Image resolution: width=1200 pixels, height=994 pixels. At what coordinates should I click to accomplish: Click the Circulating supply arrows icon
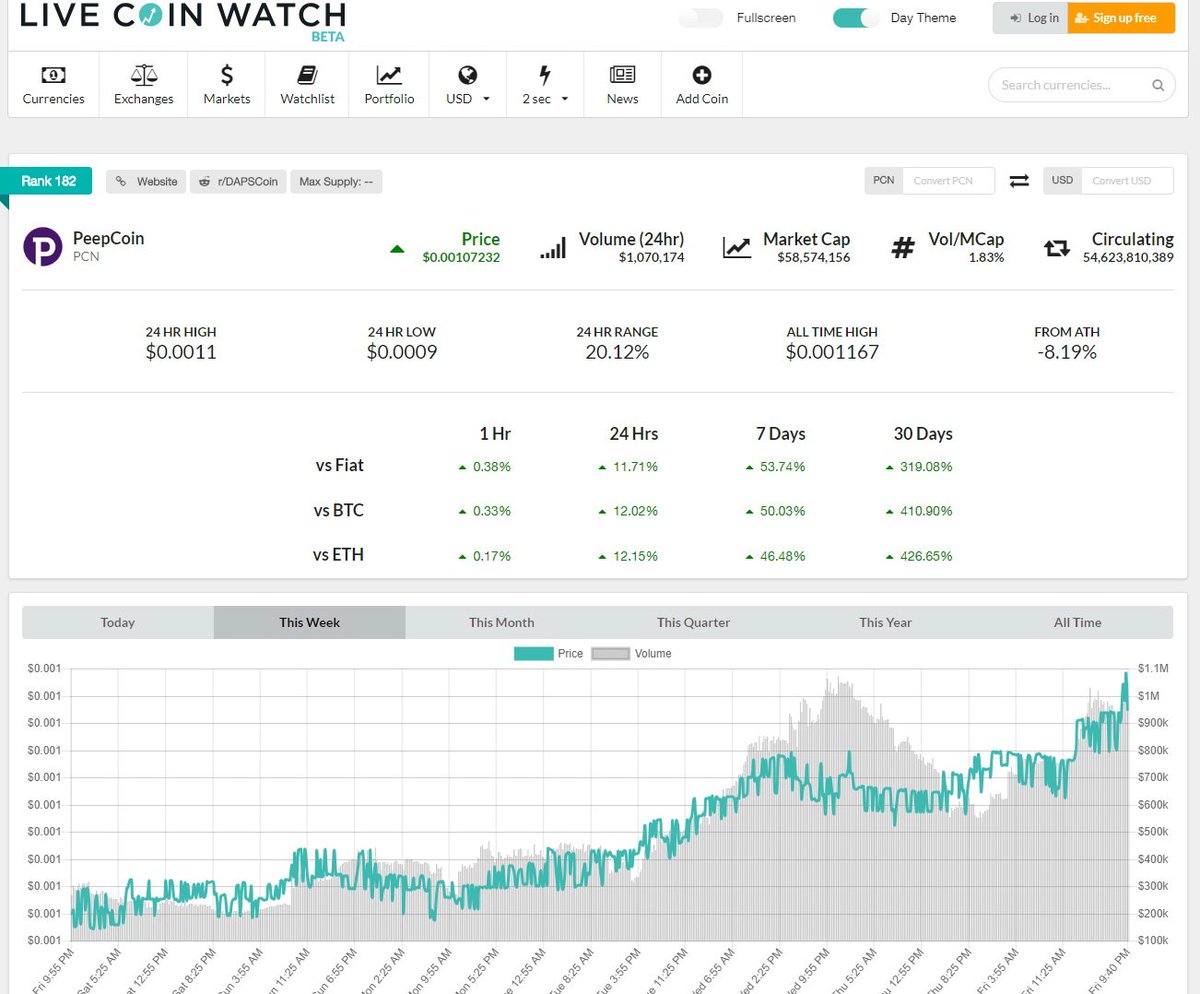coord(1057,248)
